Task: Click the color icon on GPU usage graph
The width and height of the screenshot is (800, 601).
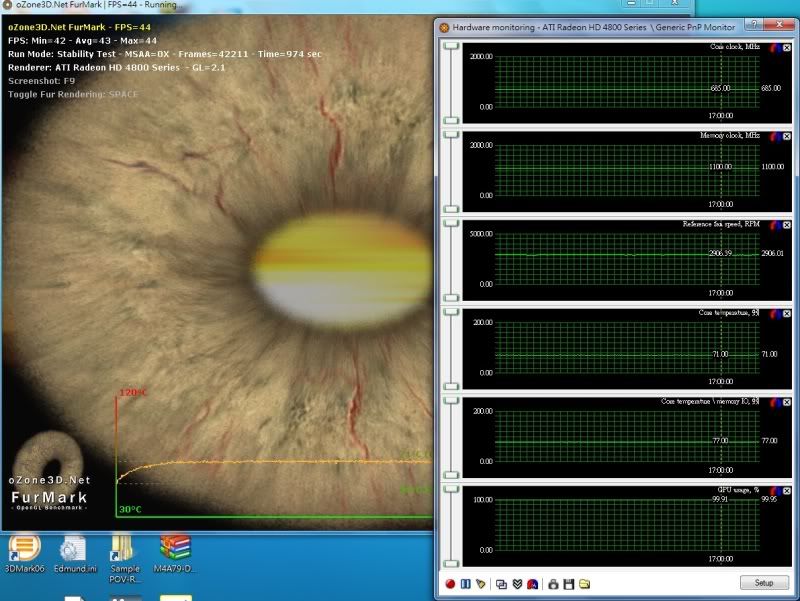Action: coord(776,491)
